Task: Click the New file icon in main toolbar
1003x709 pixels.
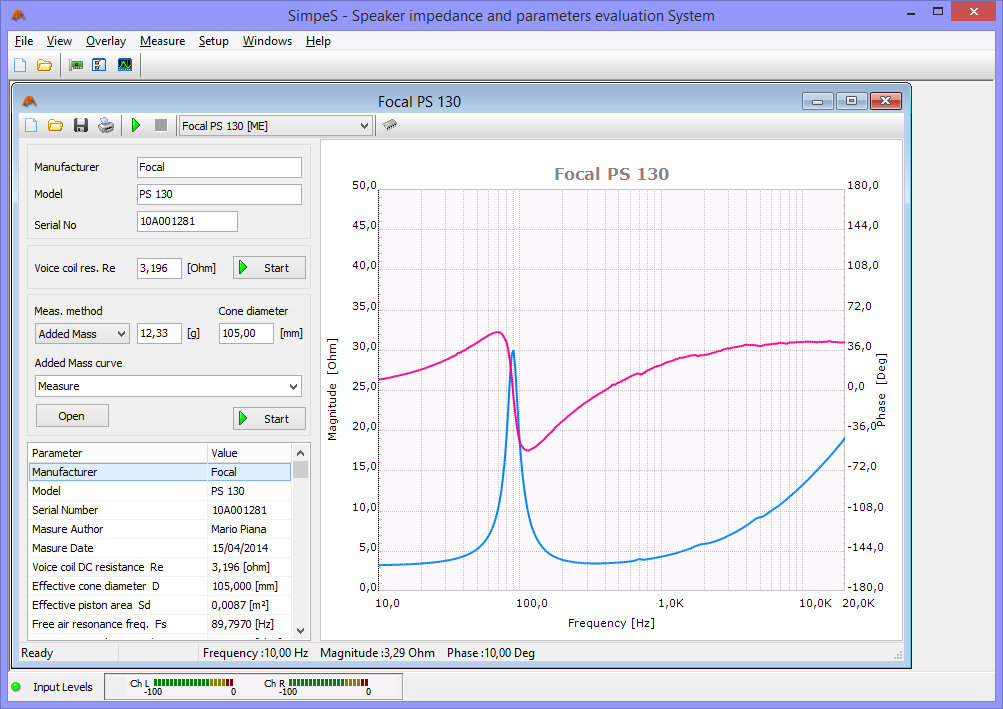Action: (20, 65)
